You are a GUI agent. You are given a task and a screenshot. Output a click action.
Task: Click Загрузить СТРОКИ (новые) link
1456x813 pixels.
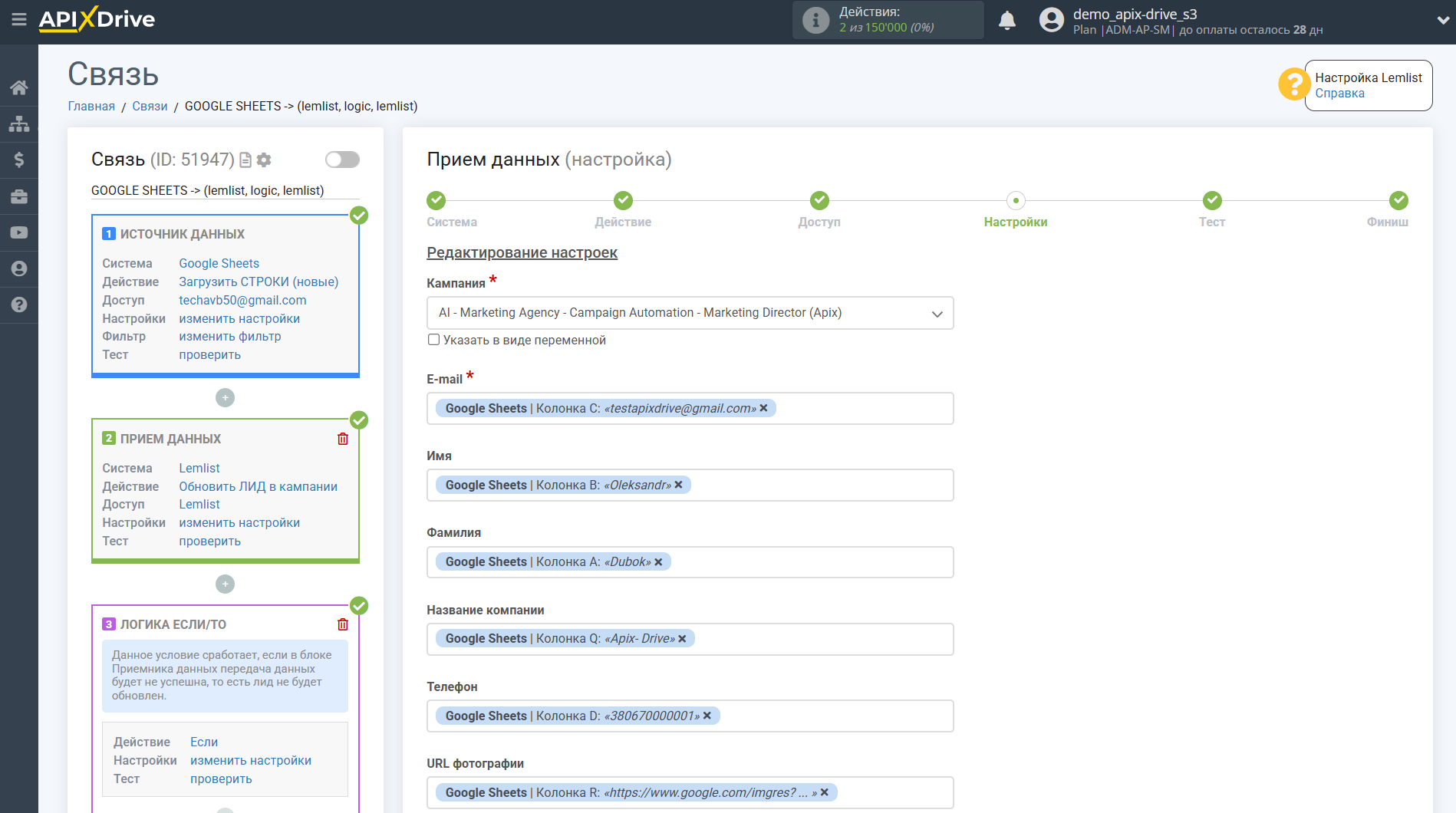[x=259, y=281]
